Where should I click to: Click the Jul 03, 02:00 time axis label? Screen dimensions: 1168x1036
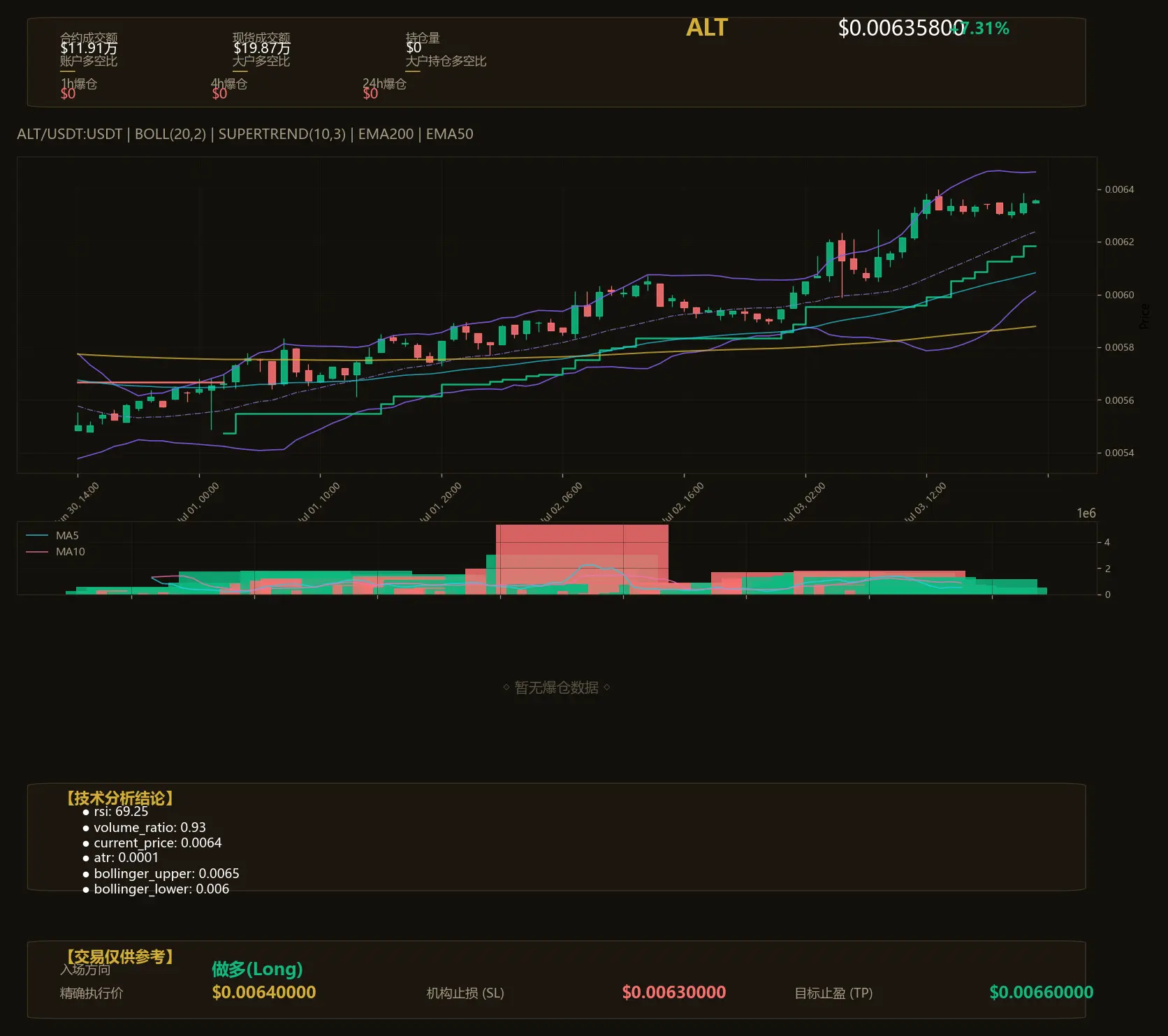pos(804,502)
